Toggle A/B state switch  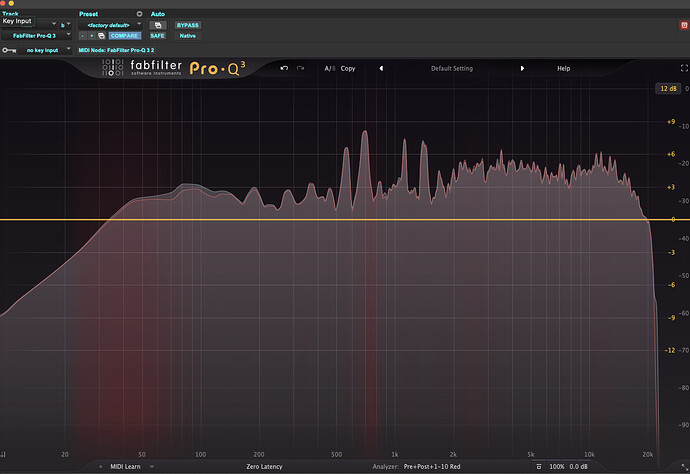coord(330,68)
